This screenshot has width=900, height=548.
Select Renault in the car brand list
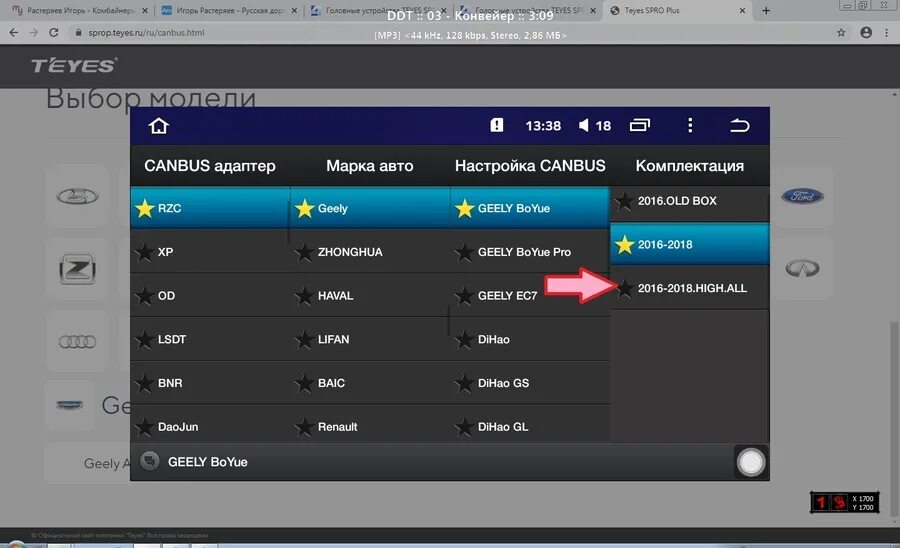point(370,424)
